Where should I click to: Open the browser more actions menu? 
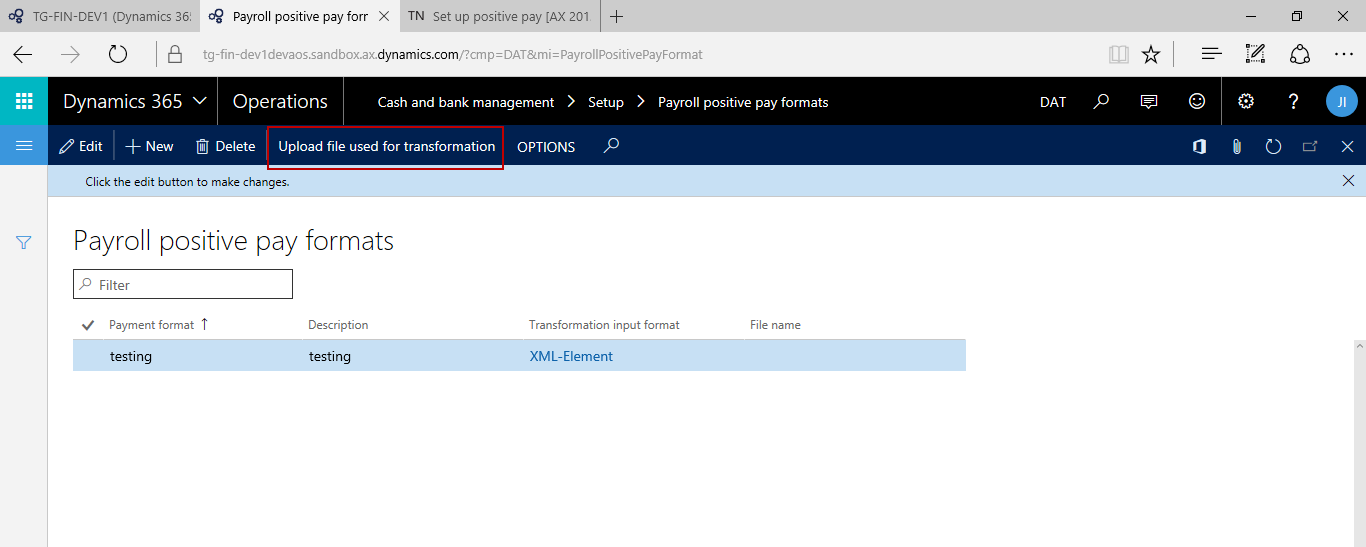(x=1344, y=54)
